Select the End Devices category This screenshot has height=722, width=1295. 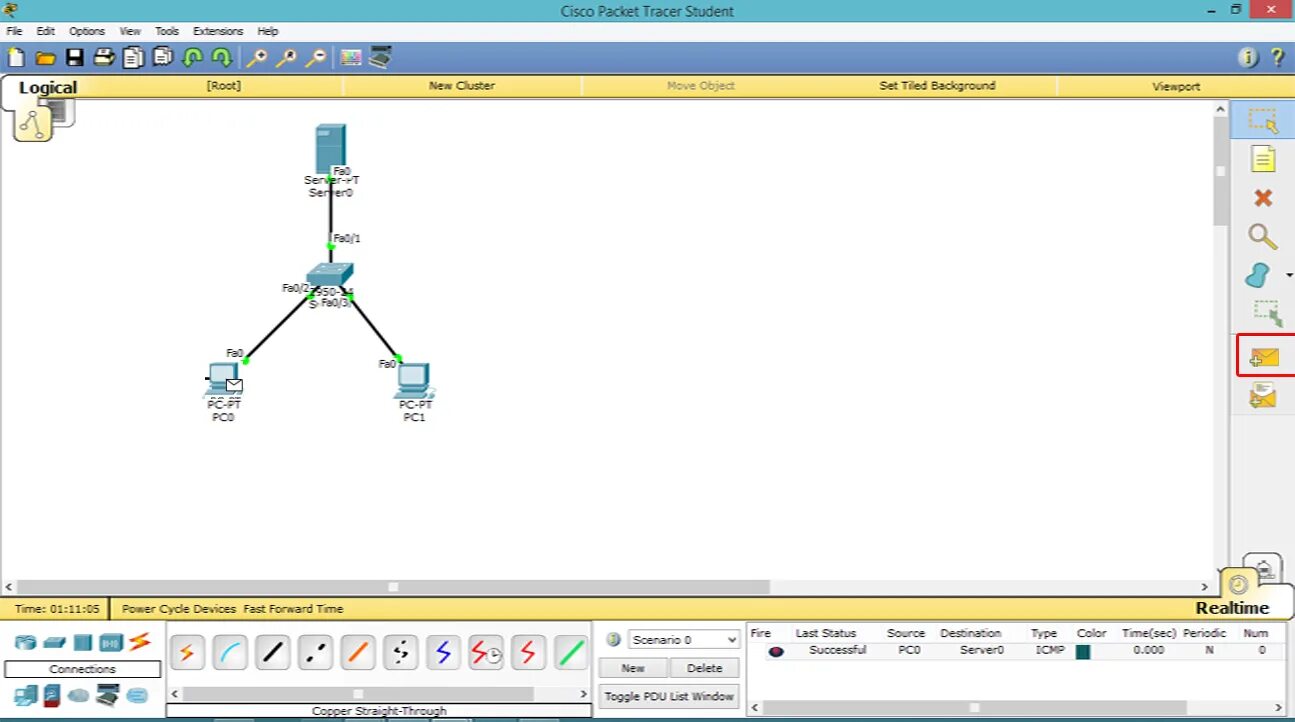click(25, 695)
